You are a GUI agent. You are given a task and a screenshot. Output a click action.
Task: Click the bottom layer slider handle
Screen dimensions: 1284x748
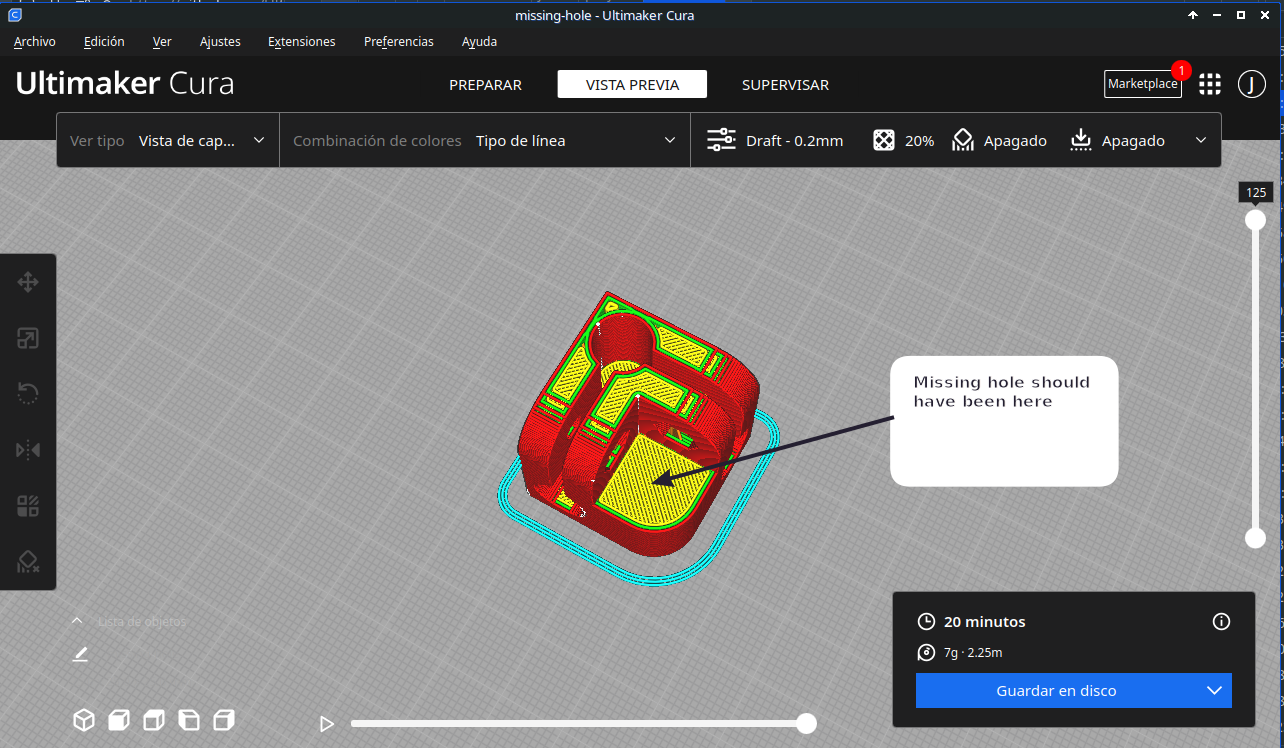(x=1255, y=538)
